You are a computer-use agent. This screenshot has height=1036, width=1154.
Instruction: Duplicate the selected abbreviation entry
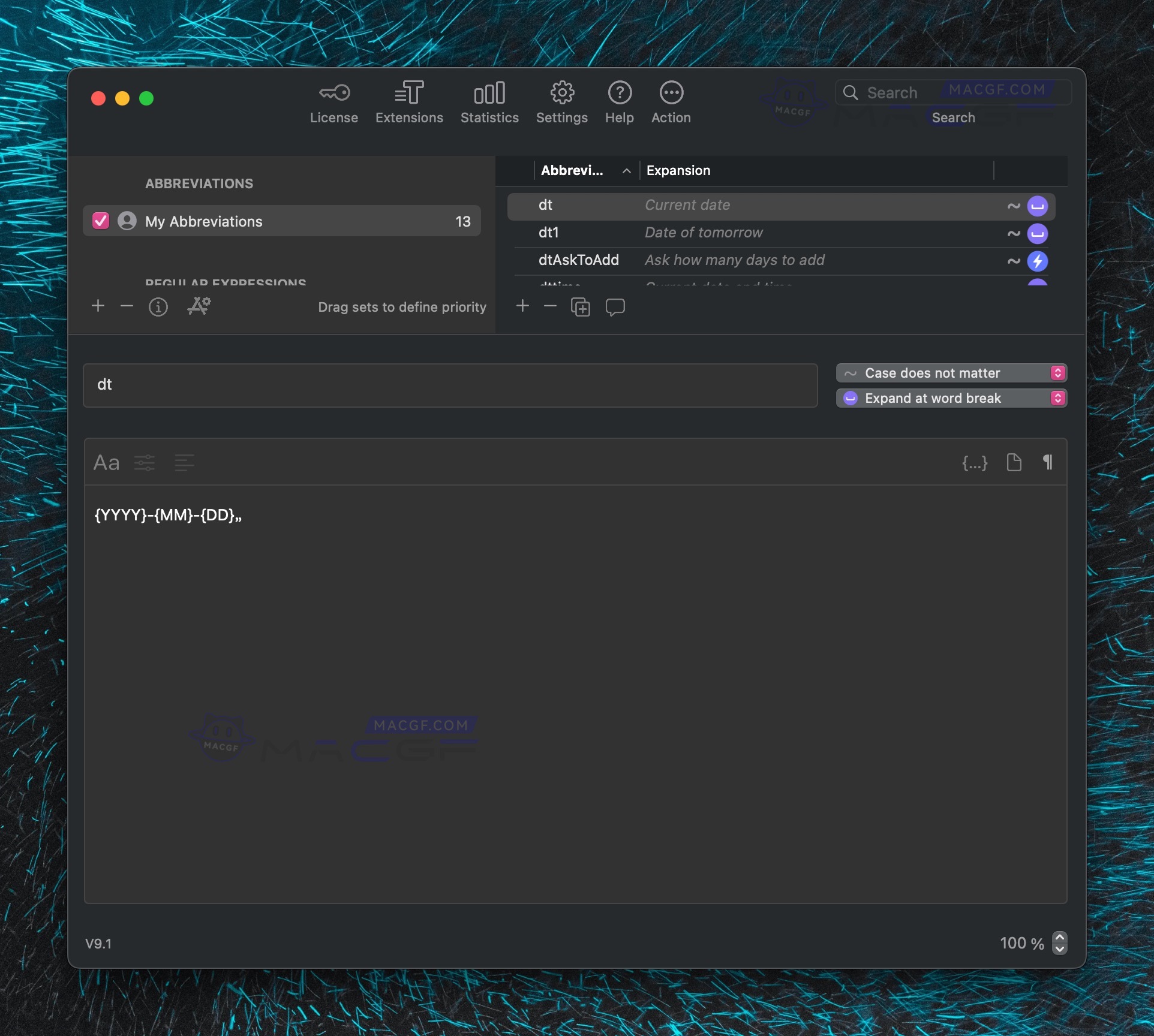coord(580,307)
